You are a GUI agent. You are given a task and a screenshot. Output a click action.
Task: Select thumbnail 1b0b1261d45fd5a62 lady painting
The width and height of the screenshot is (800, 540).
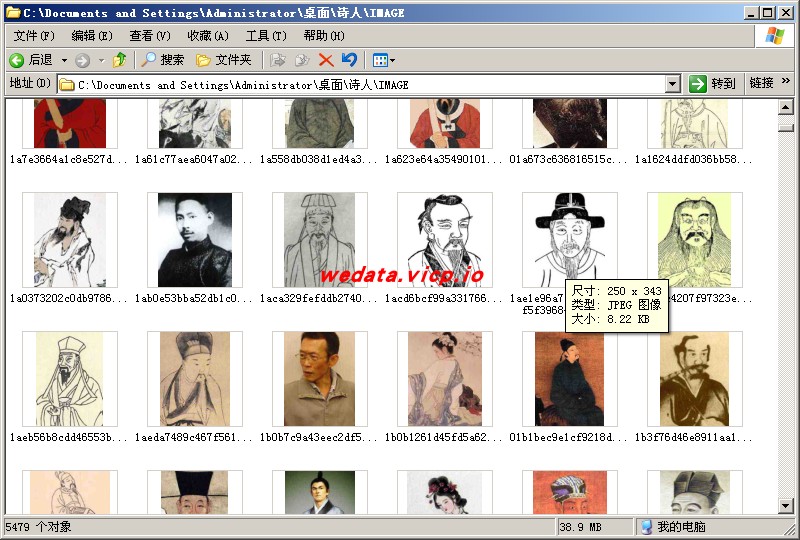(x=445, y=379)
